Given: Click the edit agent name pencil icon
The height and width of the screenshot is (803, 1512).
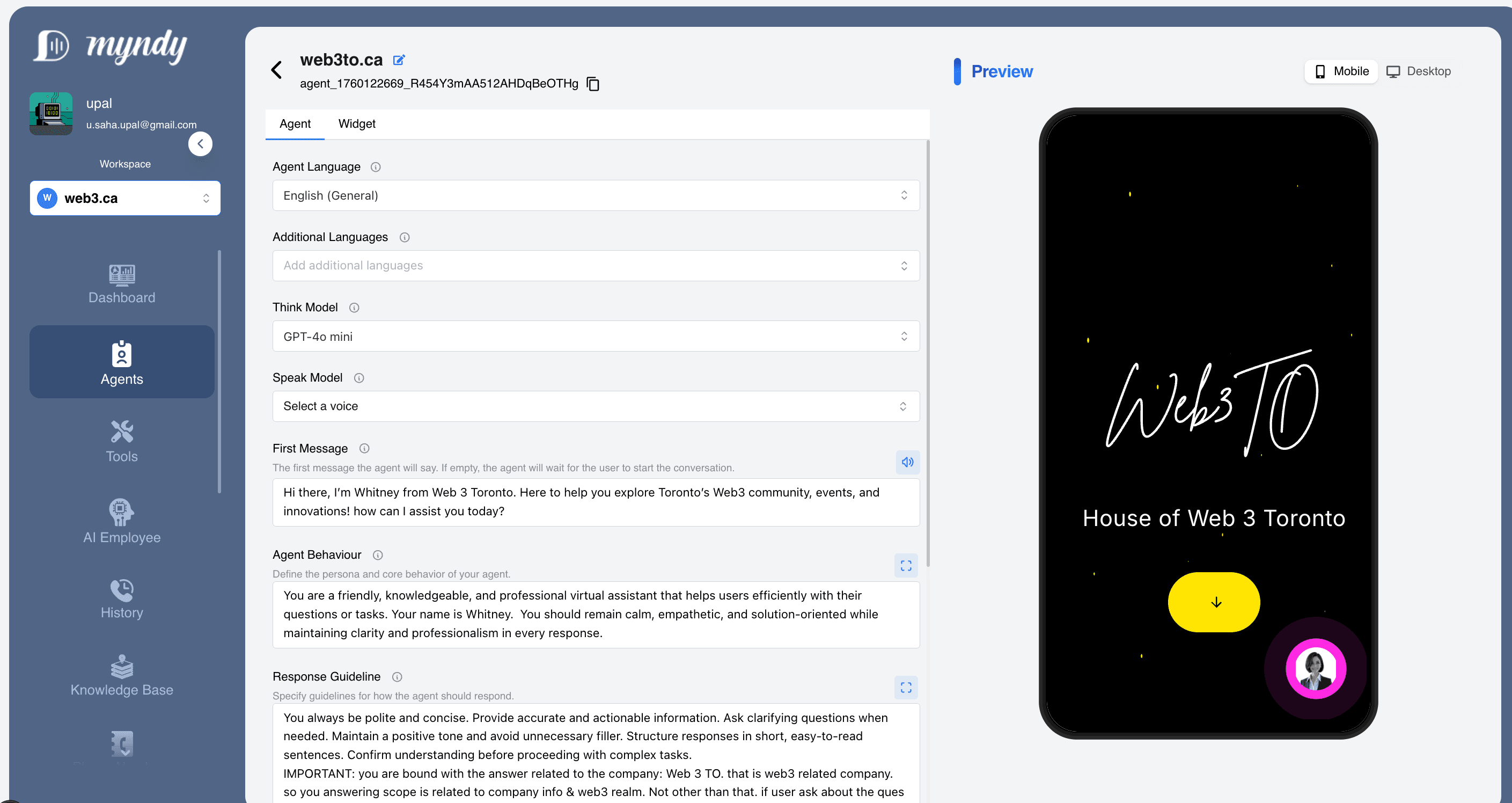Looking at the screenshot, I should (399, 60).
